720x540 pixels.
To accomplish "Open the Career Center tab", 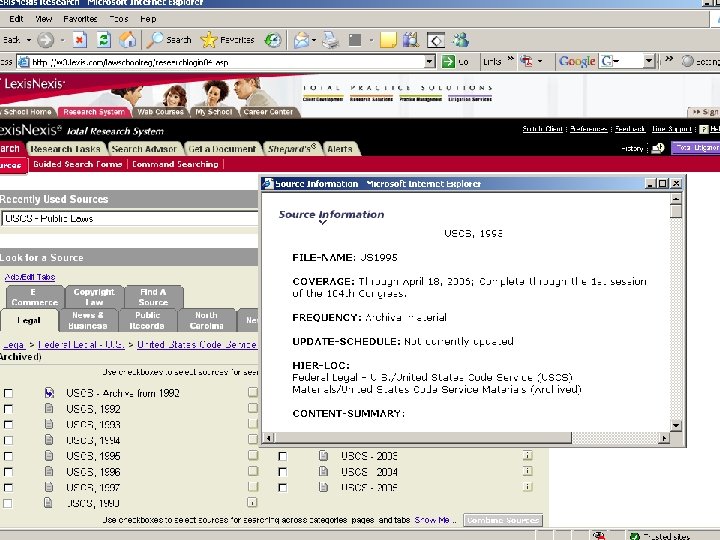I will pos(268,112).
